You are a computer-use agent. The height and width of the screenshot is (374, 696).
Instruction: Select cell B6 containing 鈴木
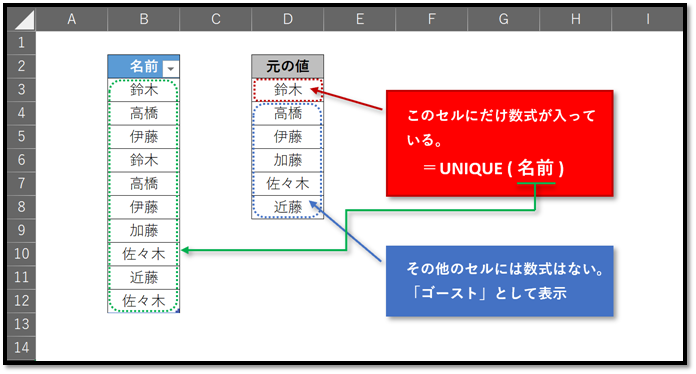coord(144,161)
